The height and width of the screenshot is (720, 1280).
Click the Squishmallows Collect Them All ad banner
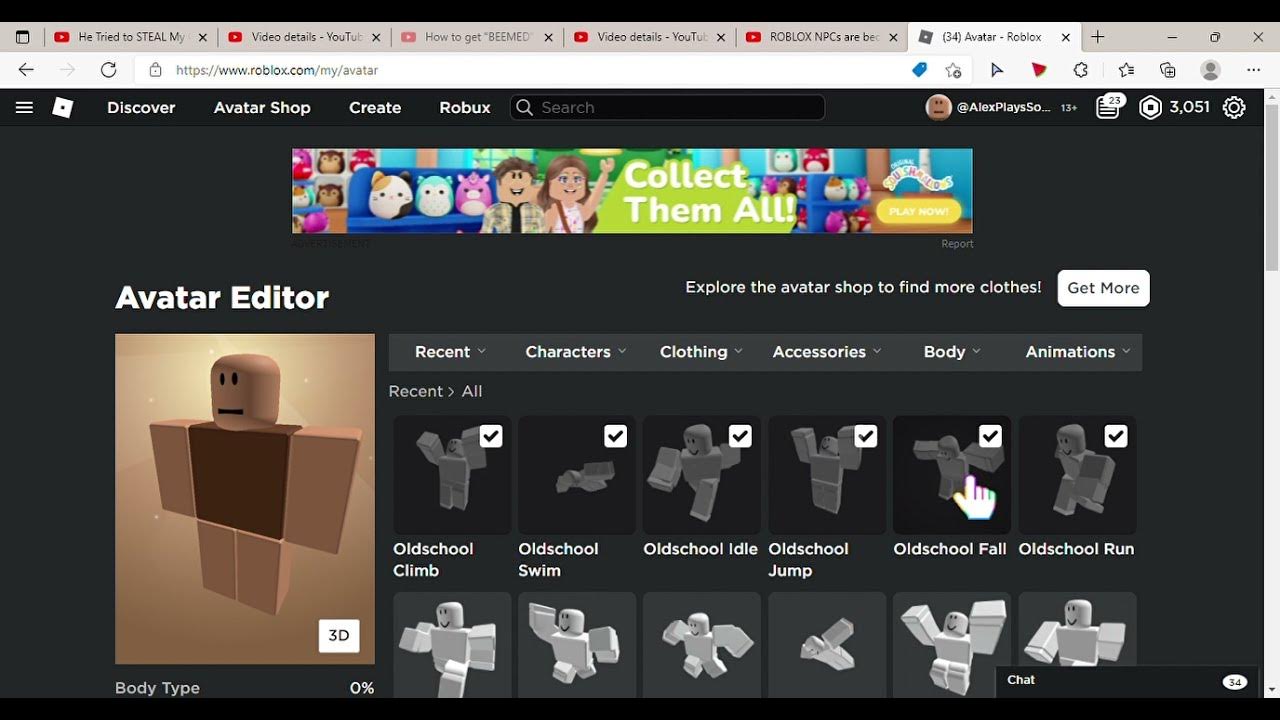point(632,191)
